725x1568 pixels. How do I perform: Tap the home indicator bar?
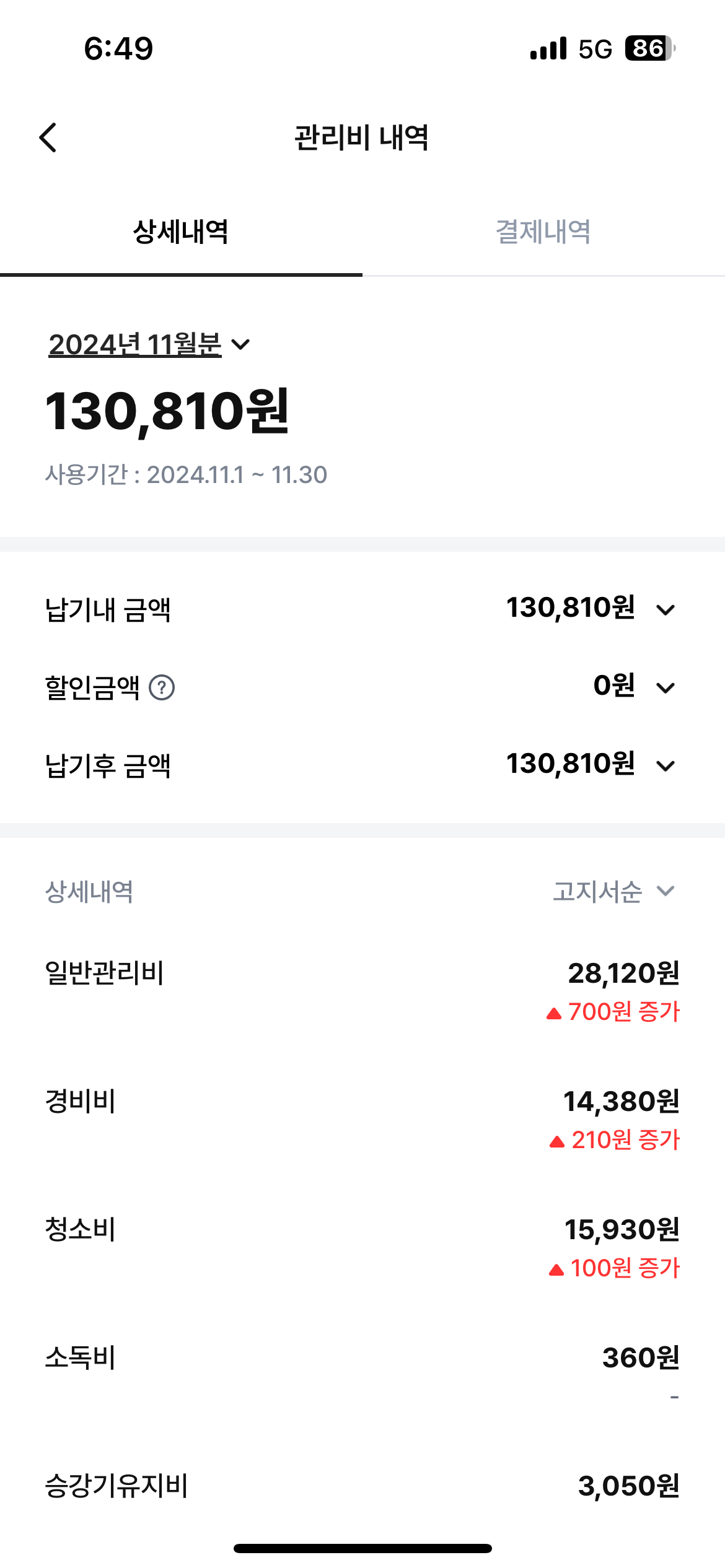(x=362, y=1548)
